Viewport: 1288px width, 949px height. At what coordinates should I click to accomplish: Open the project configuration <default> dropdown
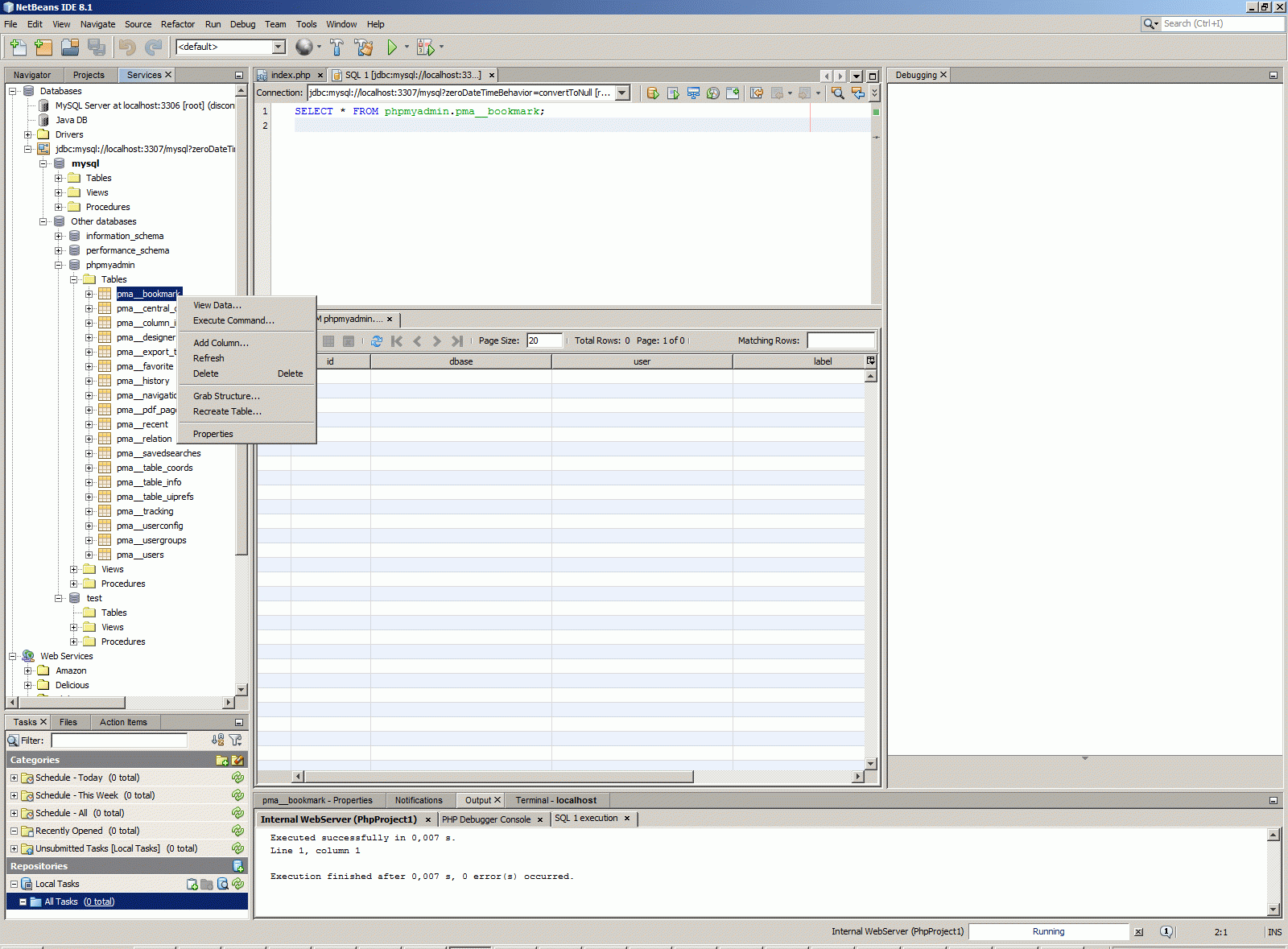coord(279,47)
